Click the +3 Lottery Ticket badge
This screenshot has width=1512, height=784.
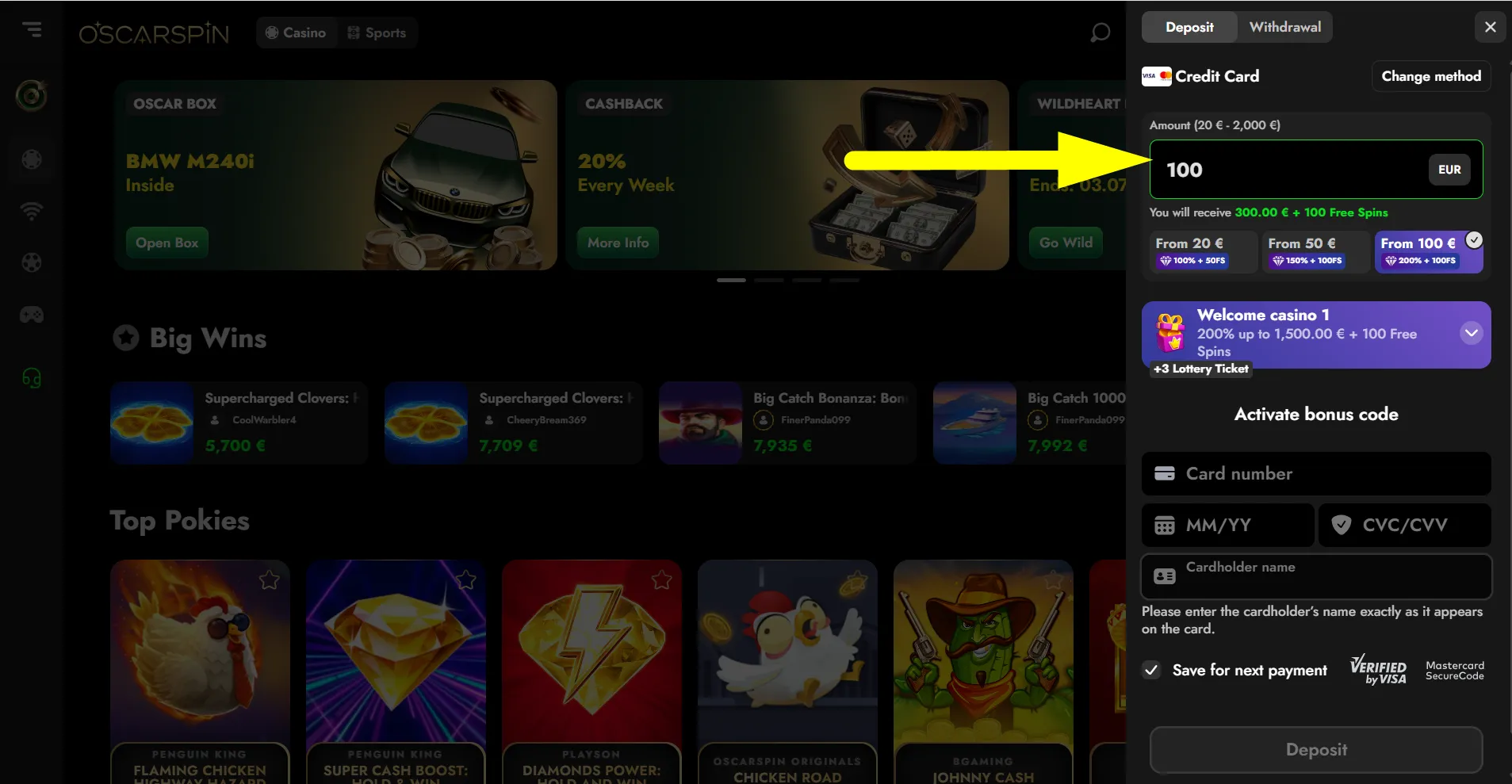1201,369
